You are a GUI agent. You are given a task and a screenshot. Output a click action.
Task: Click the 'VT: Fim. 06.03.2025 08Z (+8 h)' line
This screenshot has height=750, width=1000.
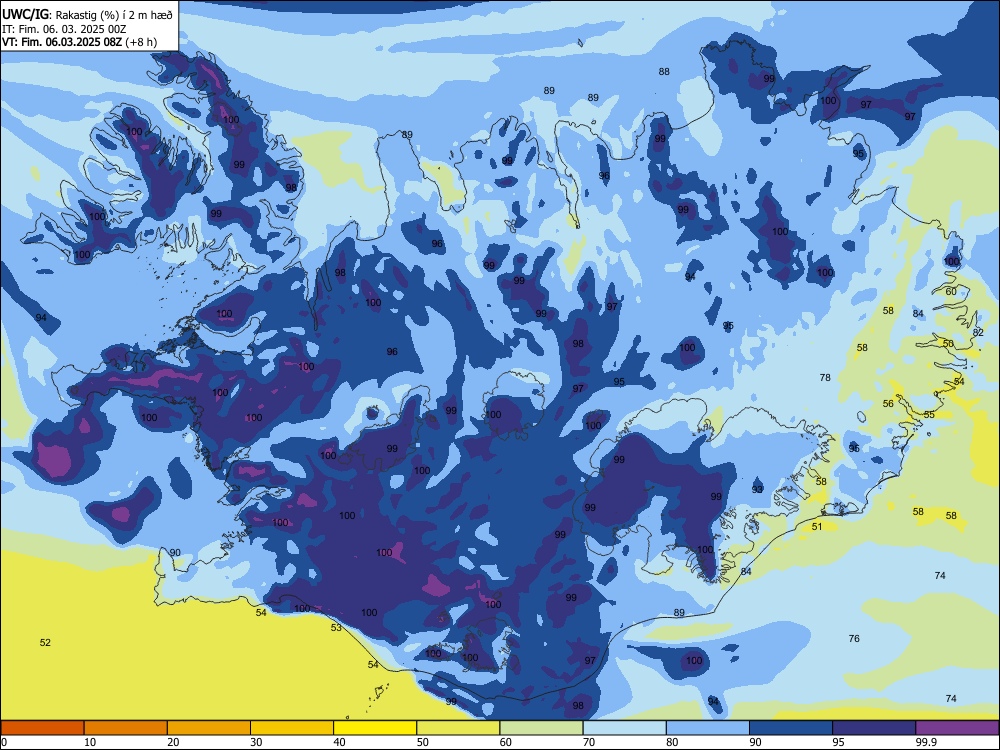point(80,42)
